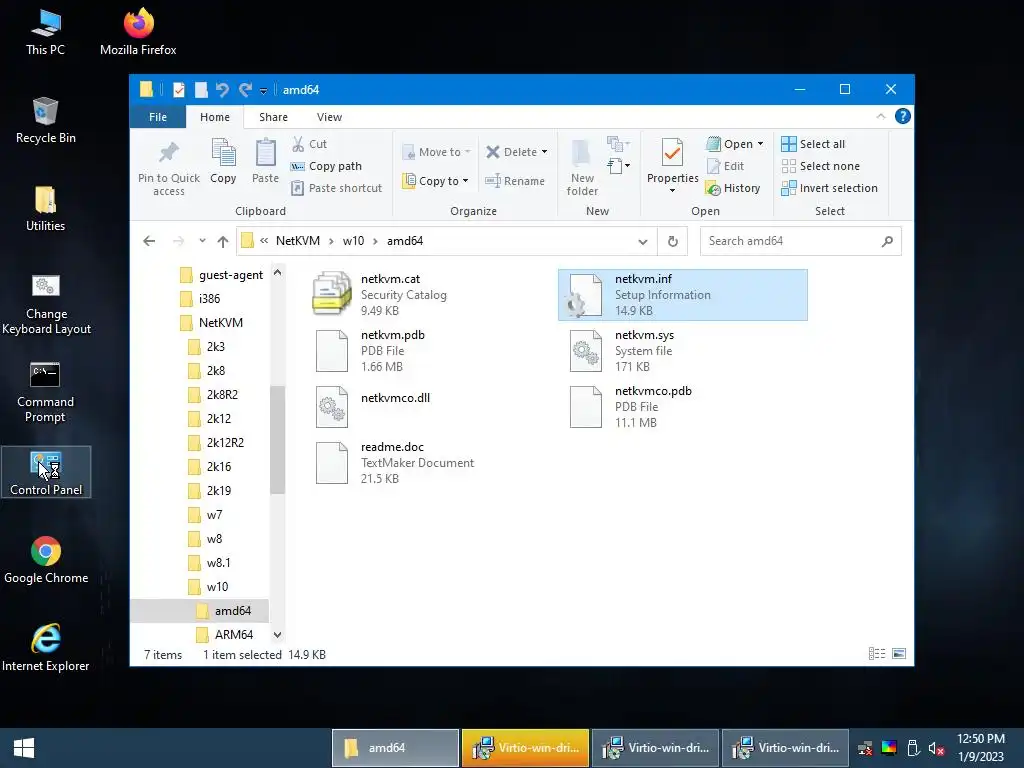Open recent locations dropdown arrow
The height and width of the screenshot is (768, 1024).
click(x=202, y=241)
